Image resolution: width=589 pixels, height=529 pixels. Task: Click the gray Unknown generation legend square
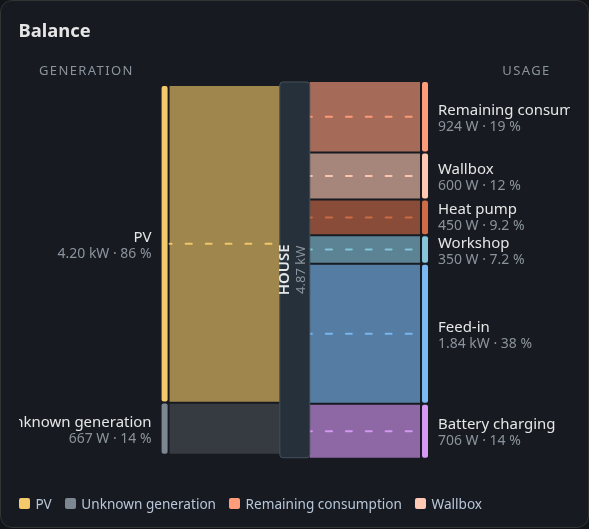click(70, 503)
